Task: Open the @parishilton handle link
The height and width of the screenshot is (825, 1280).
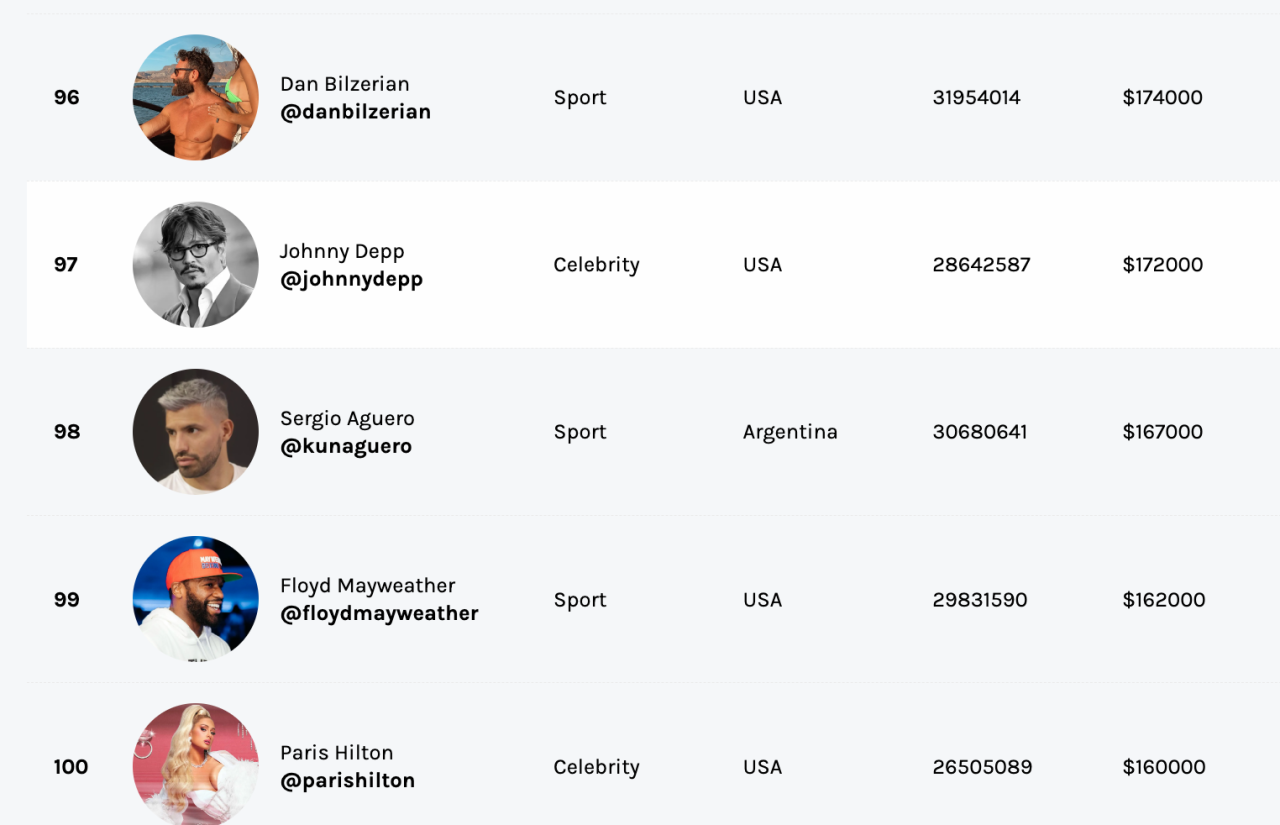Action: (347, 780)
